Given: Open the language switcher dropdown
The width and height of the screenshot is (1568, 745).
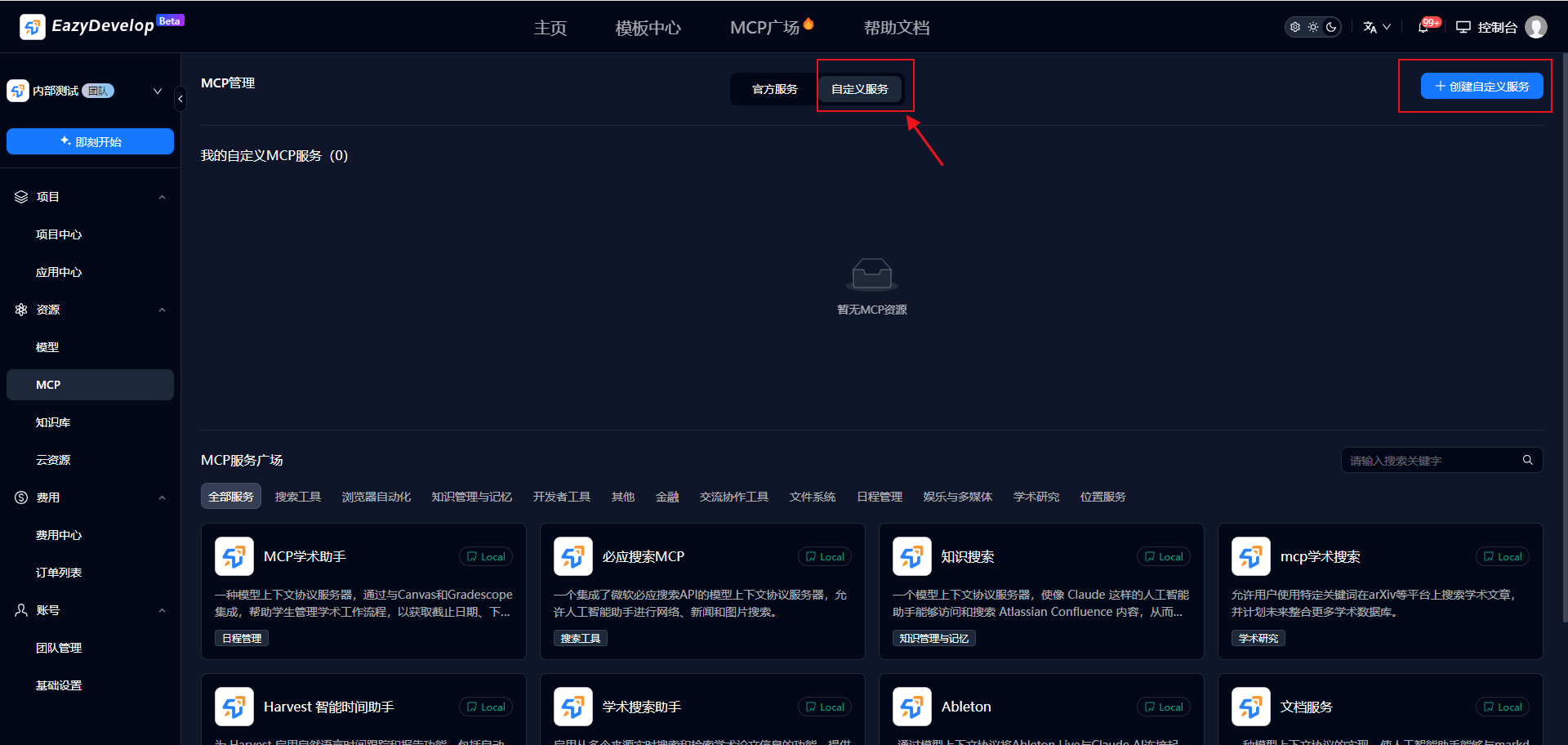Looking at the screenshot, I should pos(1376,27).
